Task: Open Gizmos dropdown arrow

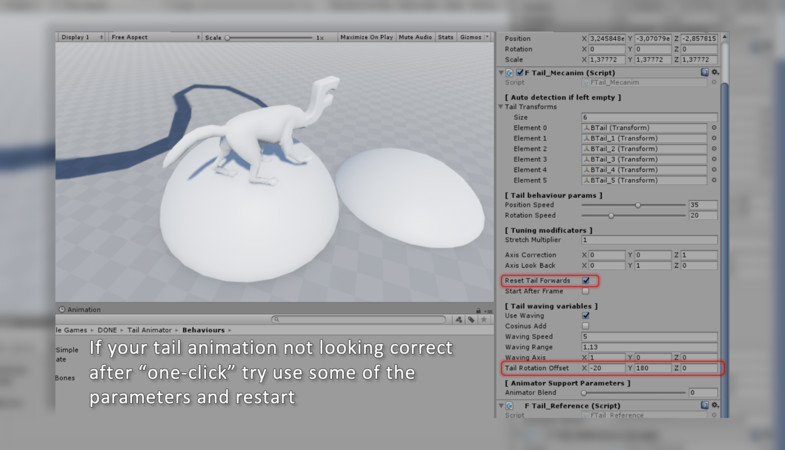Action: click(487, 37)
